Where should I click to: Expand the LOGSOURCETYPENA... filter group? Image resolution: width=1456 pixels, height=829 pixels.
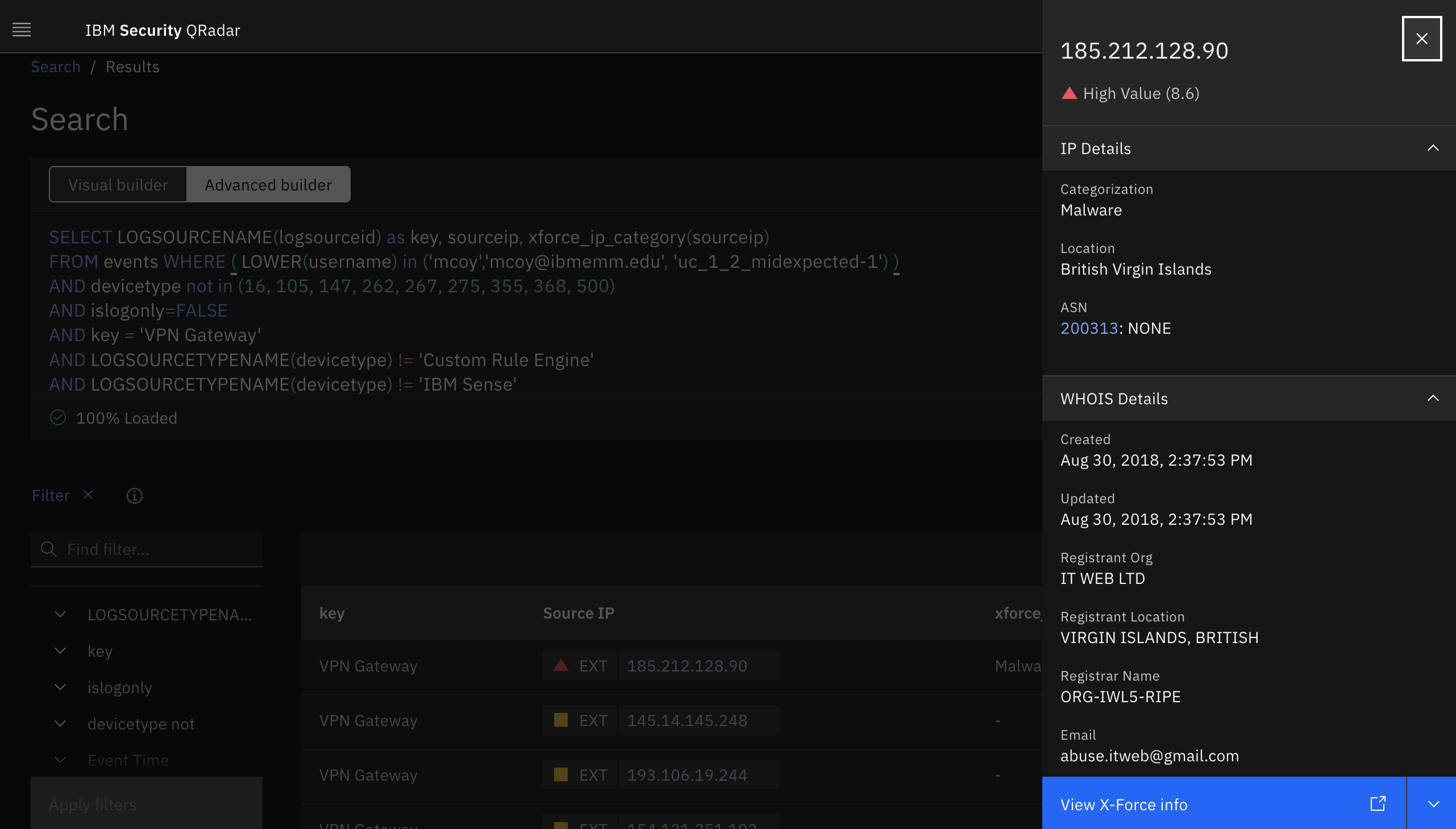point(60,614)
